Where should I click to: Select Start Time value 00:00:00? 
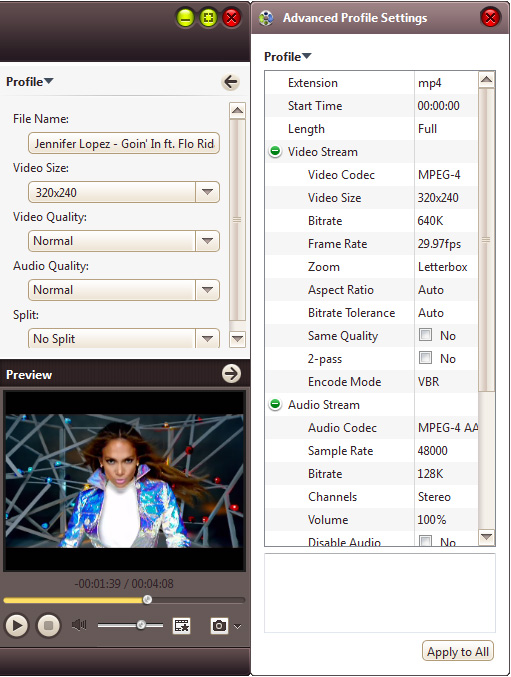point(438,106)
